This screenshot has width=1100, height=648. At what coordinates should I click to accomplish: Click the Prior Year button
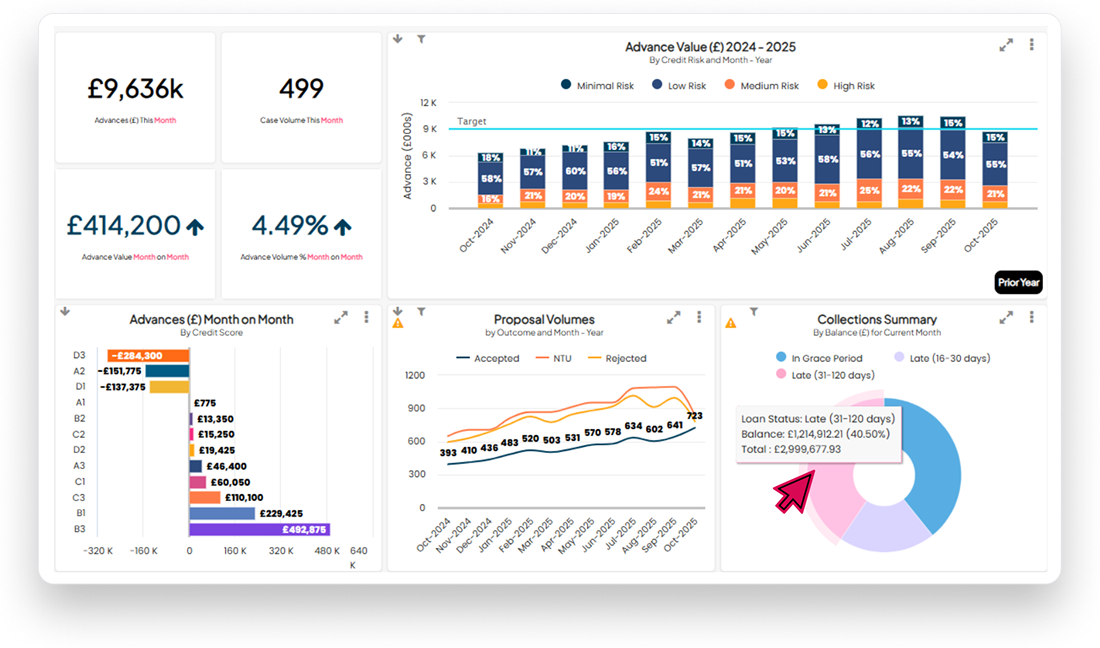[1019, 282]
